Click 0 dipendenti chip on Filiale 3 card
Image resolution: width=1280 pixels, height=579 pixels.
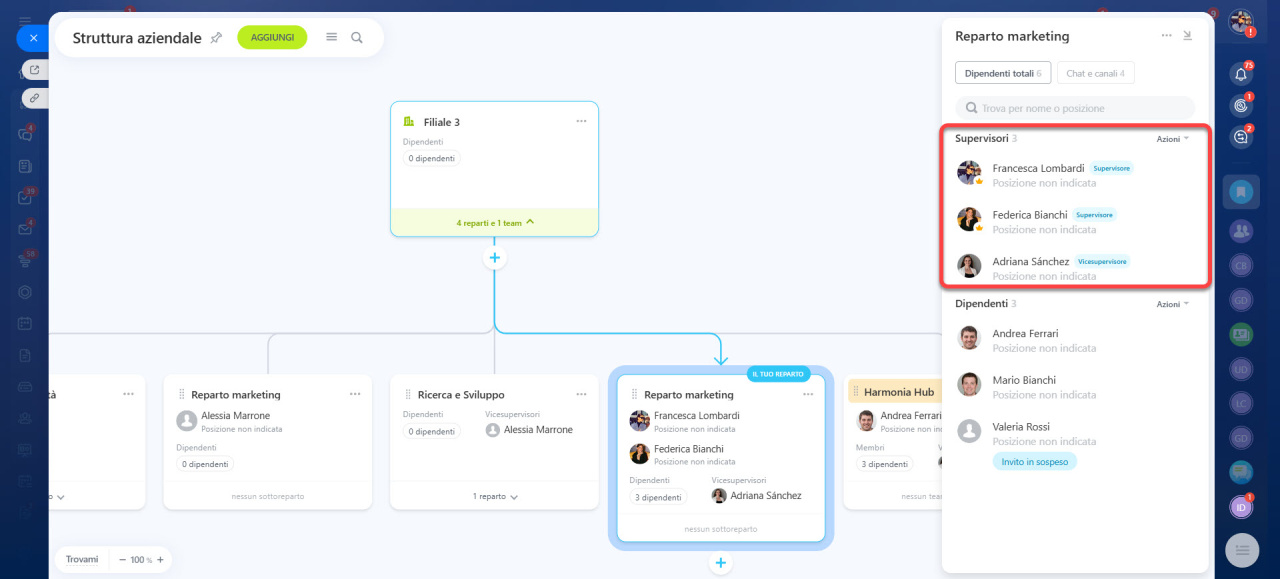coord(432,158)
